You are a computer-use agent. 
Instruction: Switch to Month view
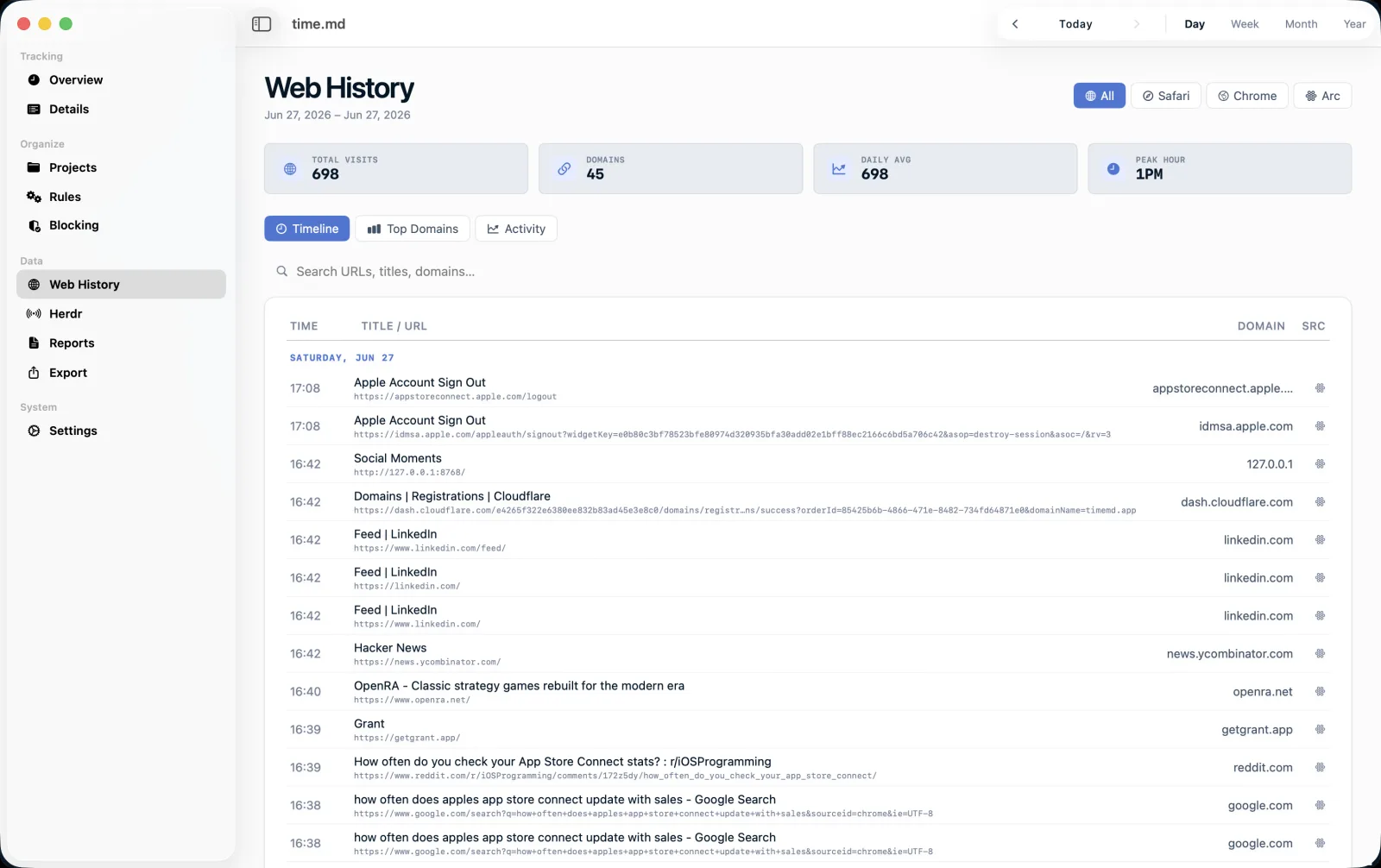click(x=1301, y=24)
